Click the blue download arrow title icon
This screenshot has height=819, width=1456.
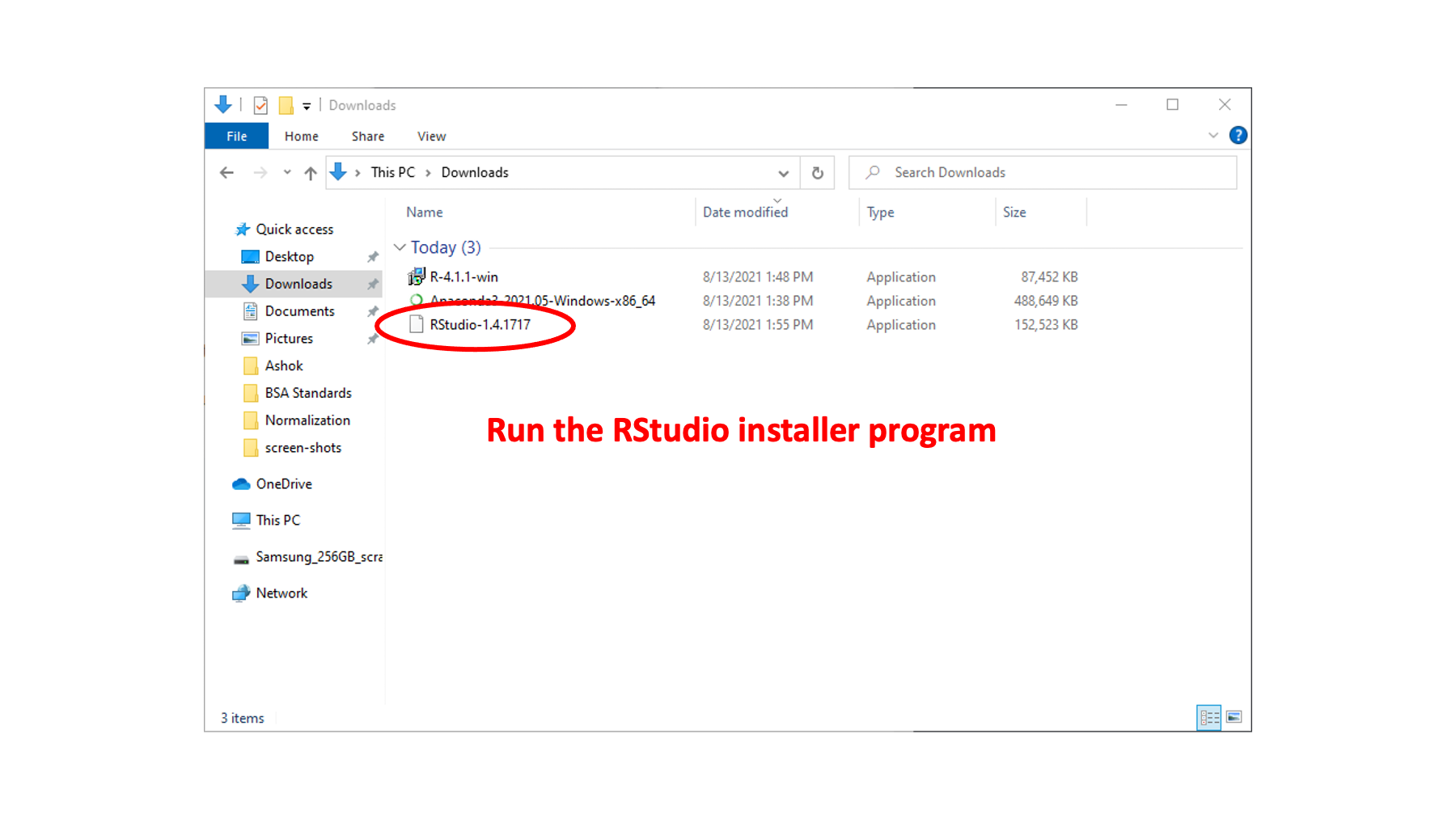pyautogui.click(x=223, y=104)
